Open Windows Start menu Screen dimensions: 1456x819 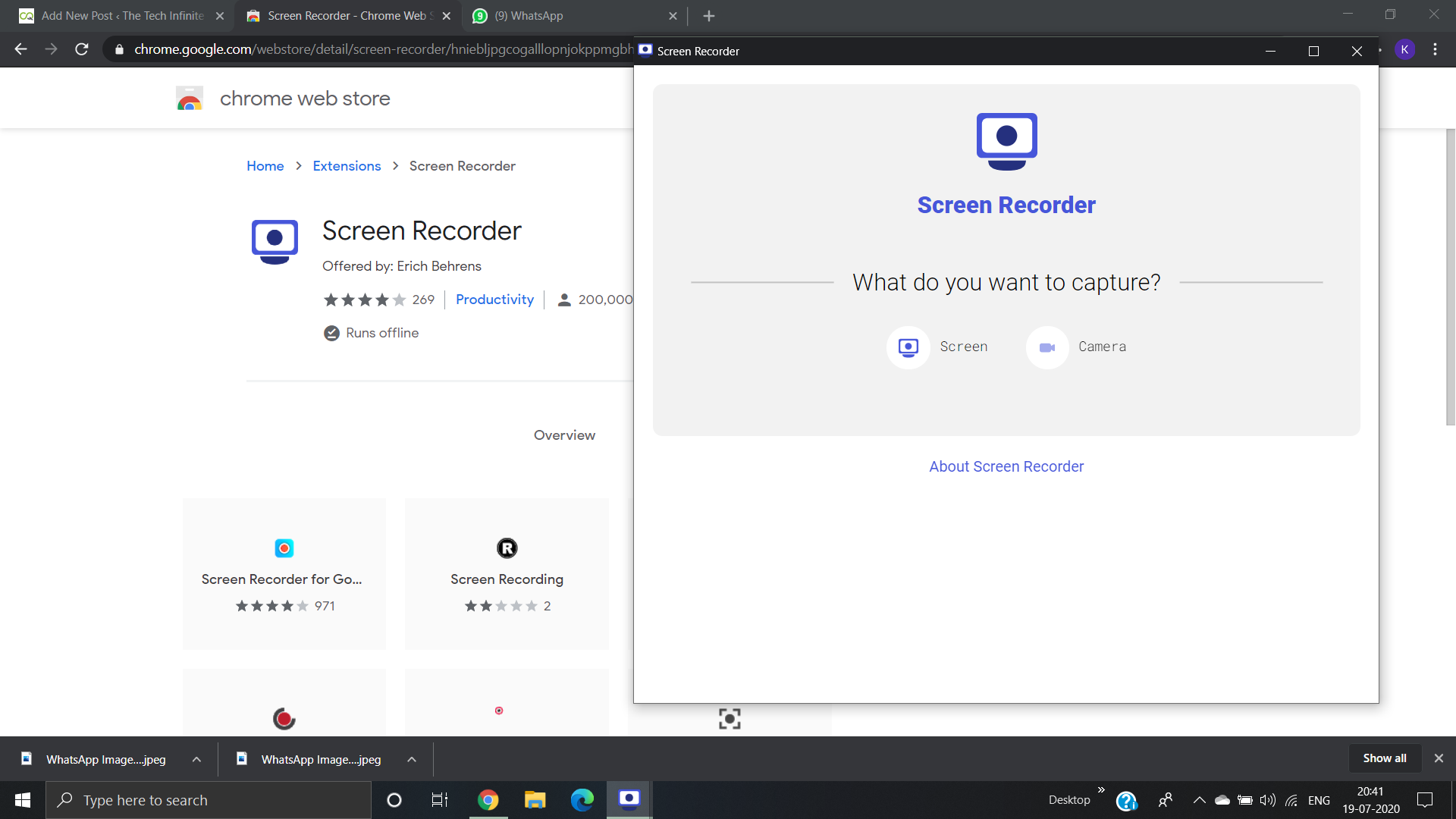(23, 800)
